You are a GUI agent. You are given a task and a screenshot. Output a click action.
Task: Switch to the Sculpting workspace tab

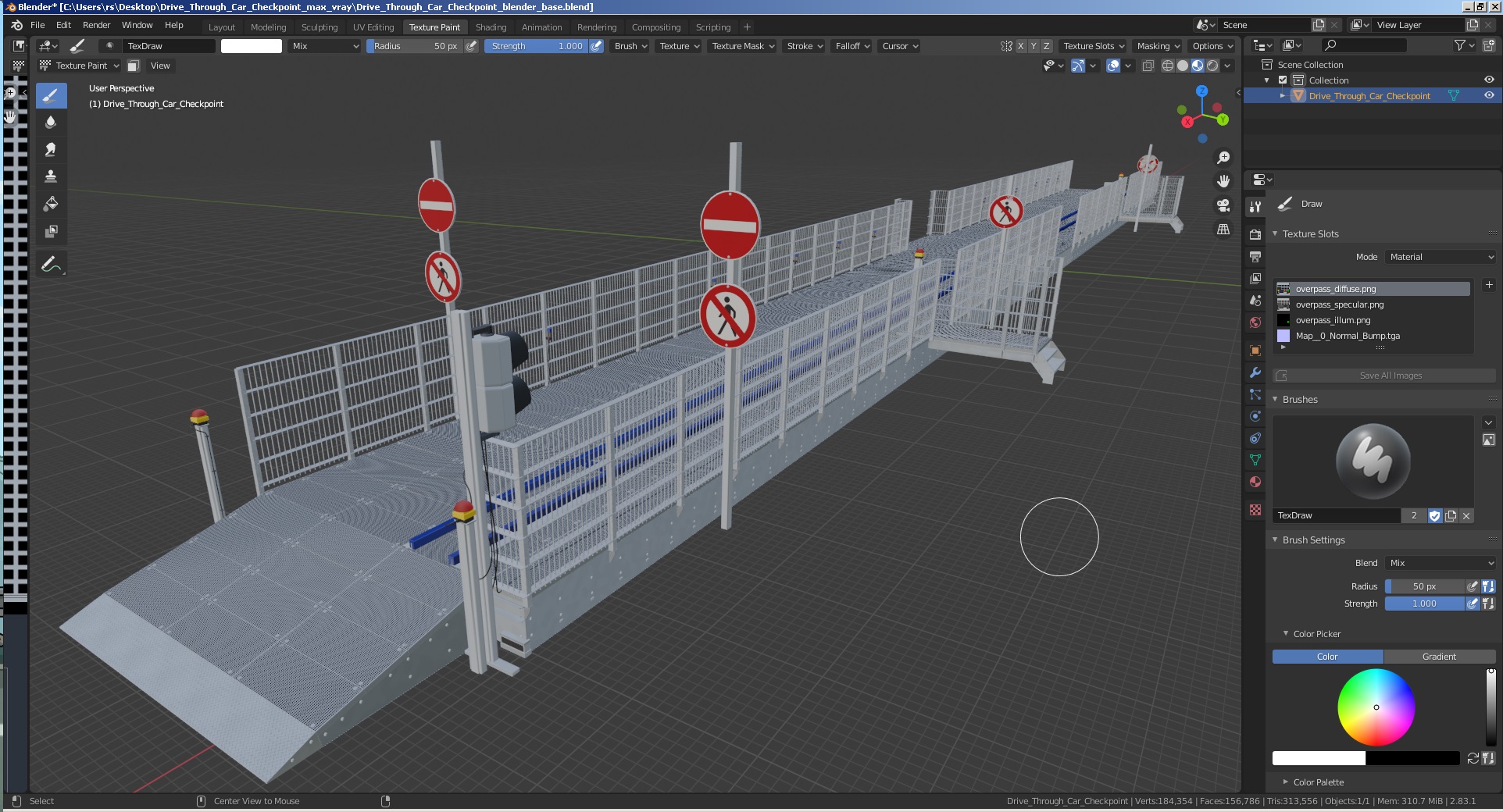pyautogui.click(x=320, y=27)
